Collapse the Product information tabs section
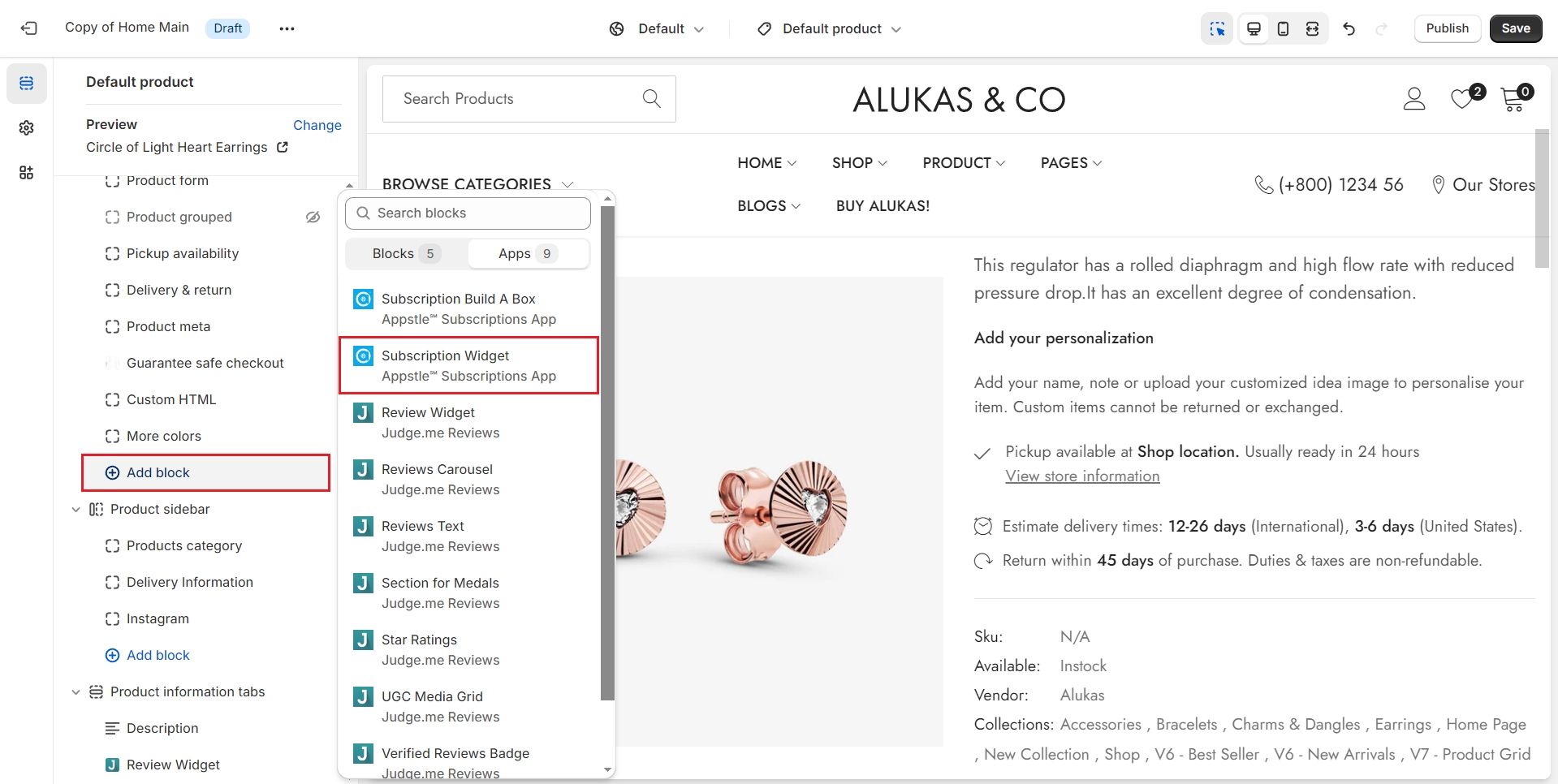Image resolution: width=1558 pixels, height=784 pixels. click(76, 691)
